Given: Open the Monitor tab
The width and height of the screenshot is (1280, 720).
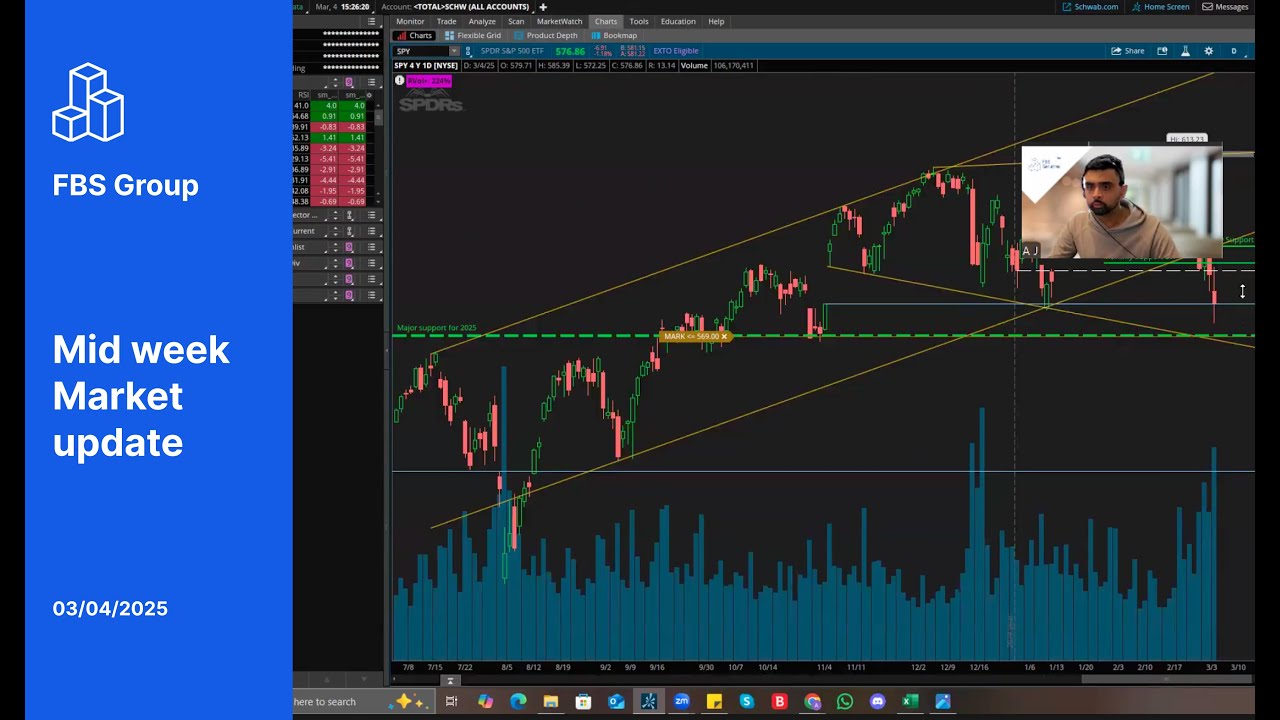Looking at the screenshot, I should pyautogui.click(x=410, y=21).
